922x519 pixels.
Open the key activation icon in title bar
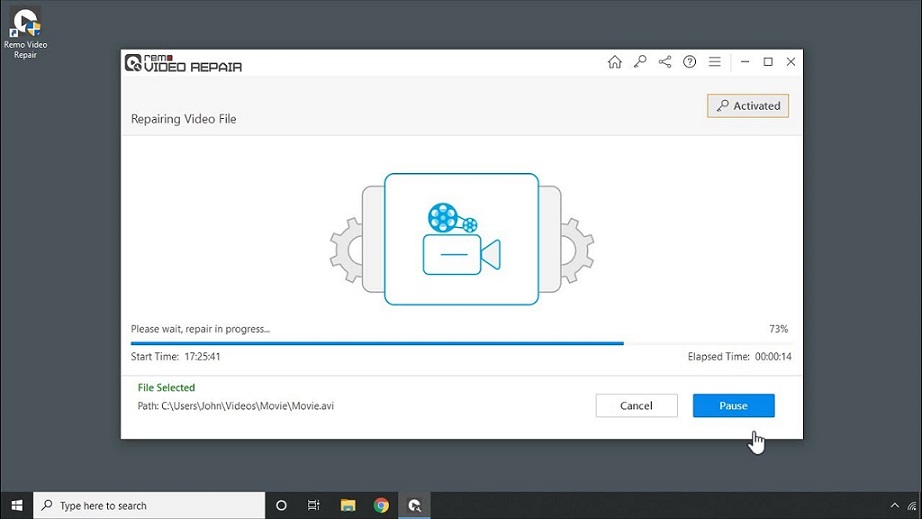pyautogui.click(x=640, y=62)
